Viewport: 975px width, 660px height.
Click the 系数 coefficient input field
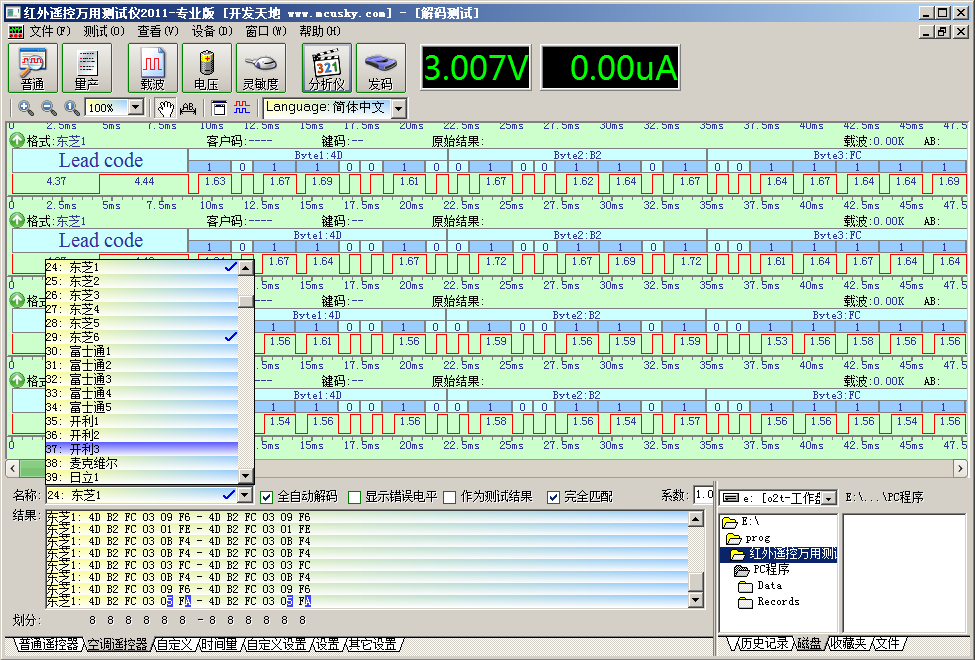coord(703,495)
